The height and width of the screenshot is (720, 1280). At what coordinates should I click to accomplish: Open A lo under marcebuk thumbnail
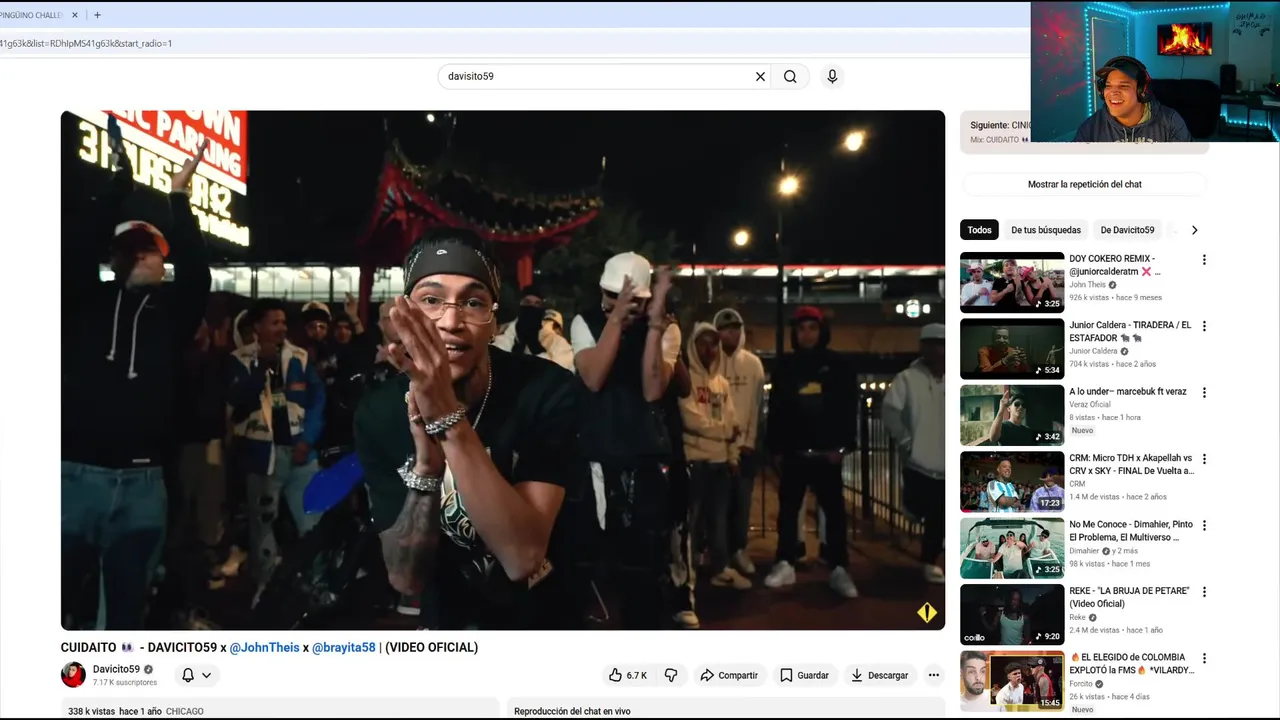1012,415
